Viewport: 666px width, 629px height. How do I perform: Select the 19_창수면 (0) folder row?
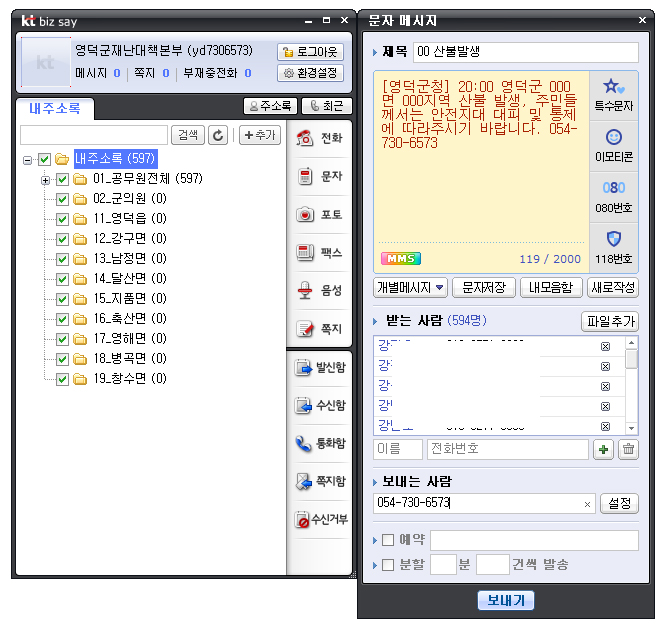click(130, 378)
